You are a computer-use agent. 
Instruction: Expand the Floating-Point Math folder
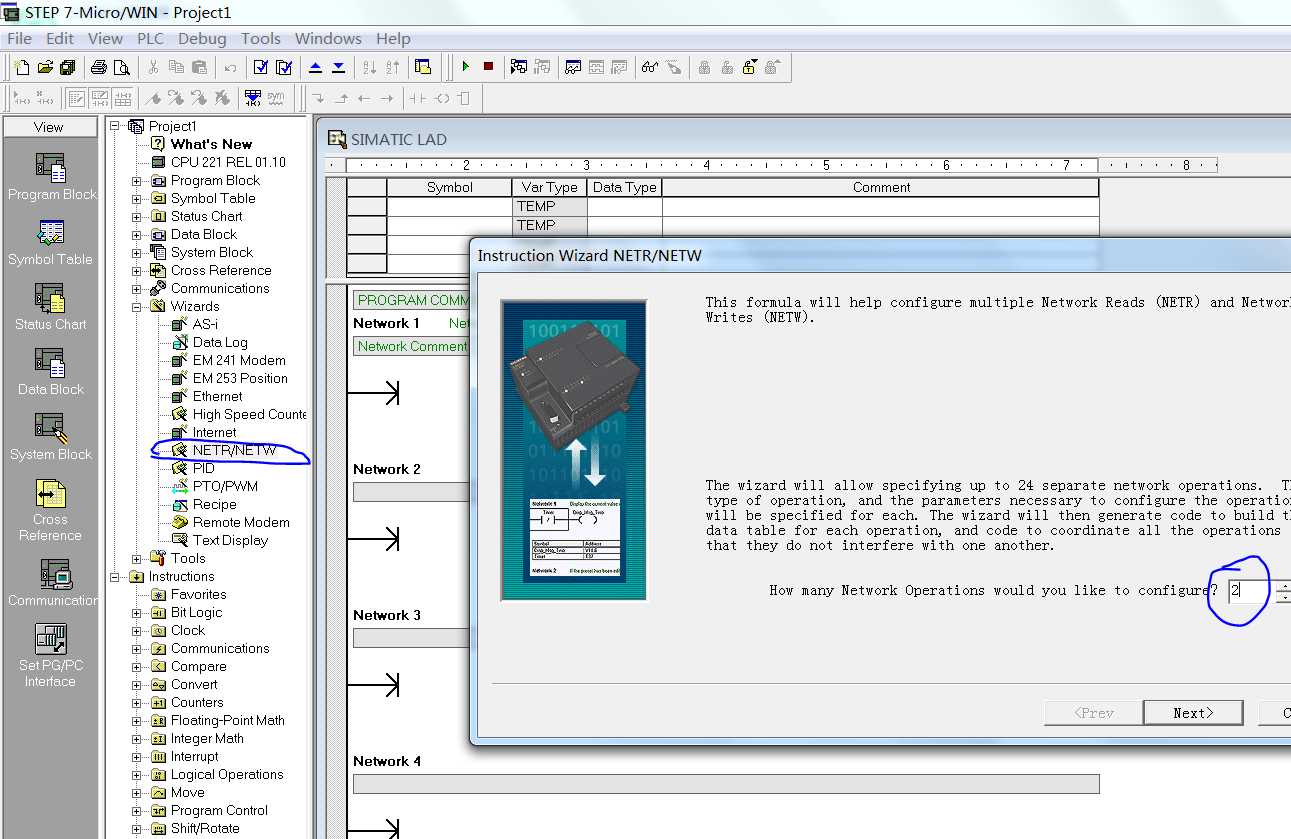[x=137, y=721]
